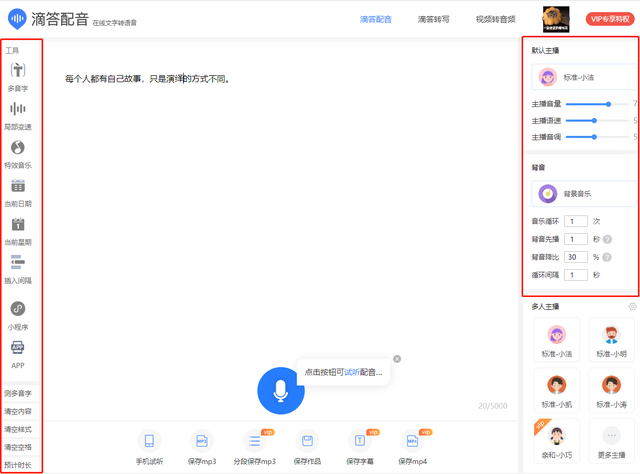Select anchor 标准-小洁 in 多人主播
Viewport: 640px width, 474px height.
click(557, 340)
